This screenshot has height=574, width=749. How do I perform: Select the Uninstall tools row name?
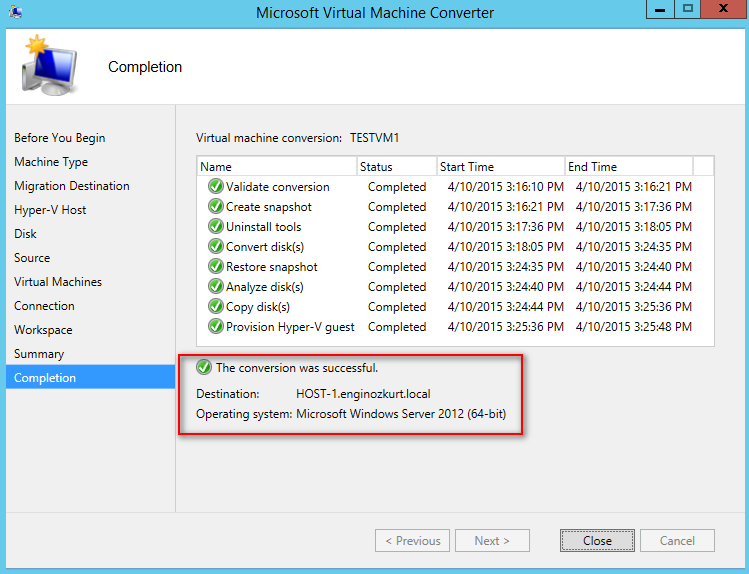pos(263,227)
